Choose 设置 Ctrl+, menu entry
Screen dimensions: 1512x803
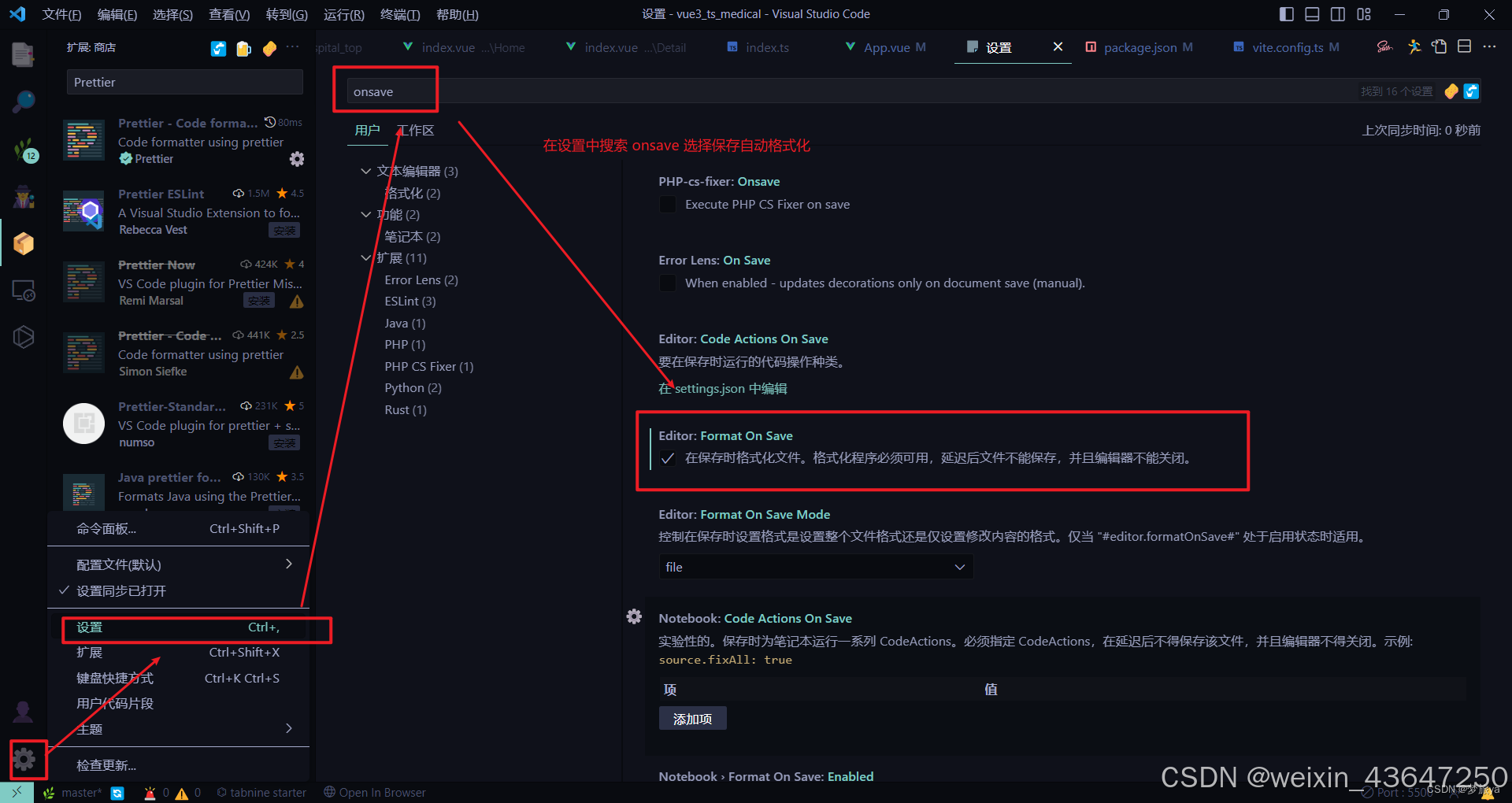[x=179, y=627]
